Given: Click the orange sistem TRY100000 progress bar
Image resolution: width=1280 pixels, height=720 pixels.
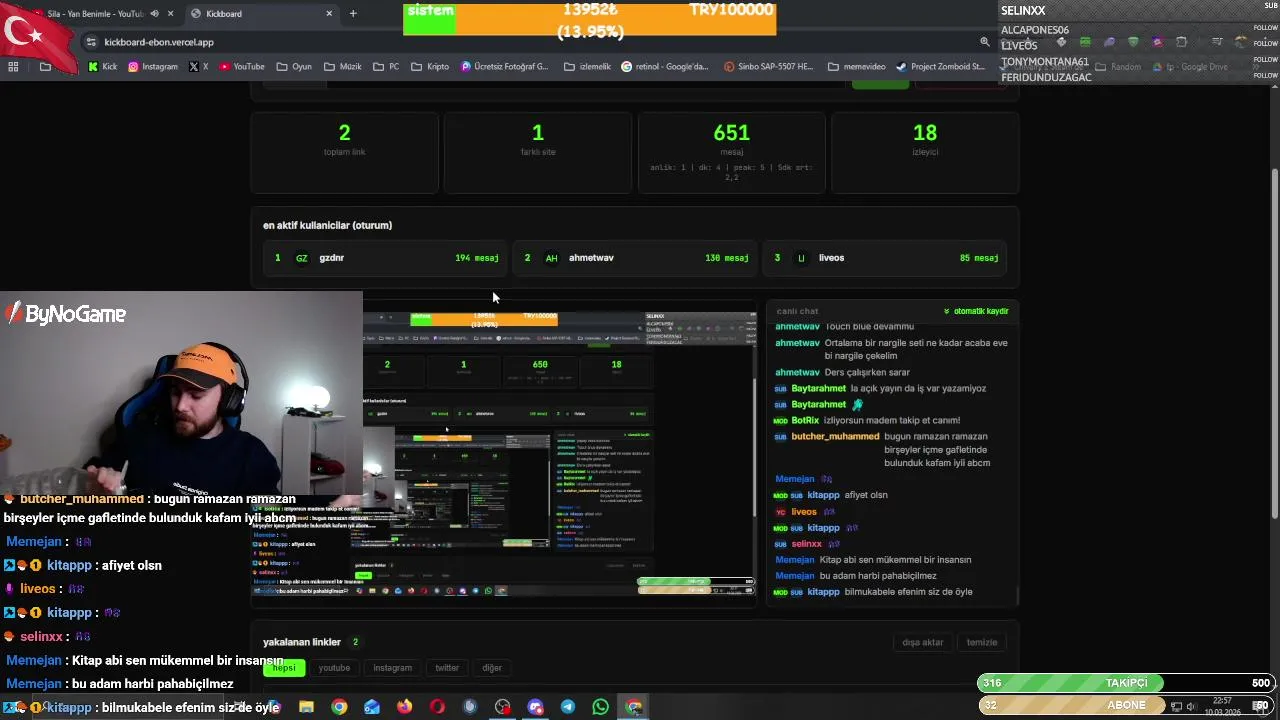Looking at the screenshot, I should click(x=589, y=20).
